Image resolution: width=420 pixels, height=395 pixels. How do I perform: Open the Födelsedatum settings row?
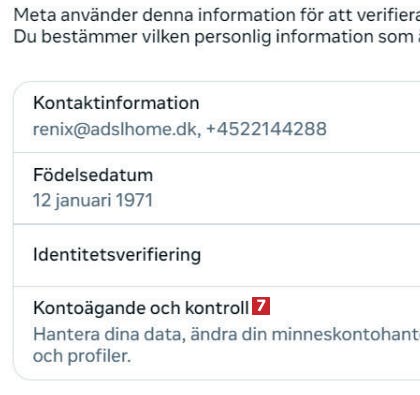pos(217,188)
